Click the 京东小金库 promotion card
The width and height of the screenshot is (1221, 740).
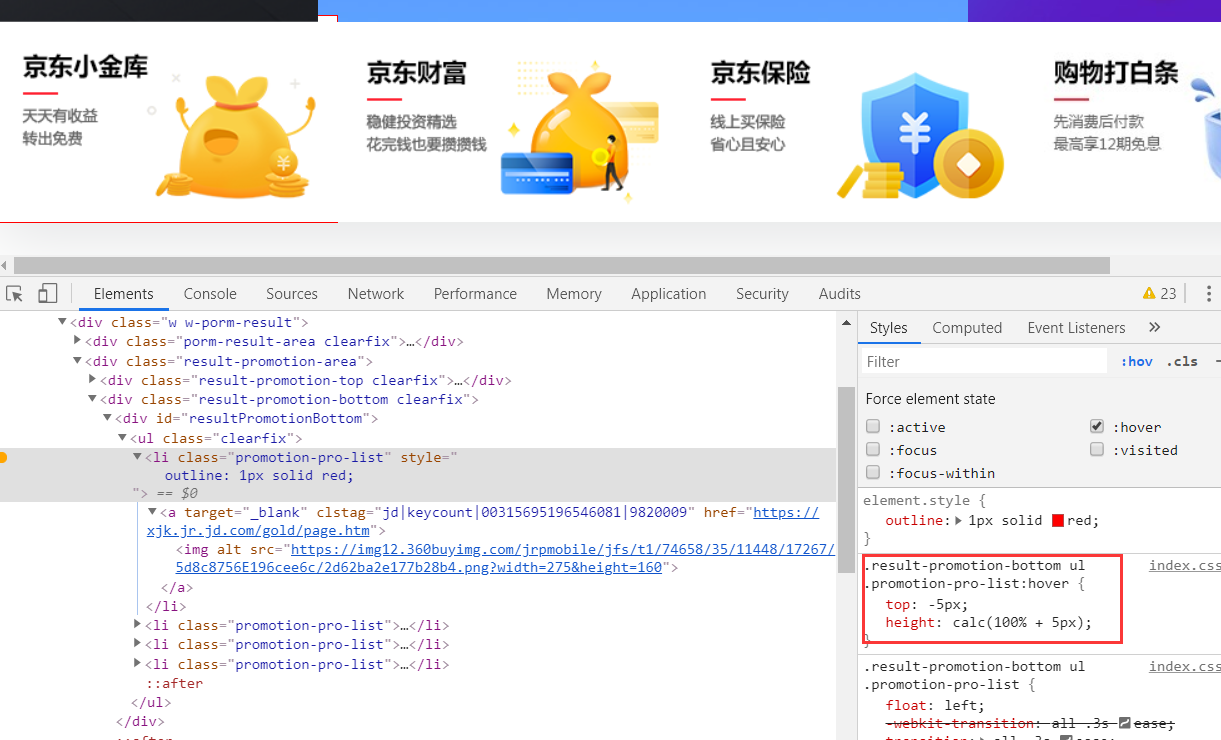tap(168, 122)
